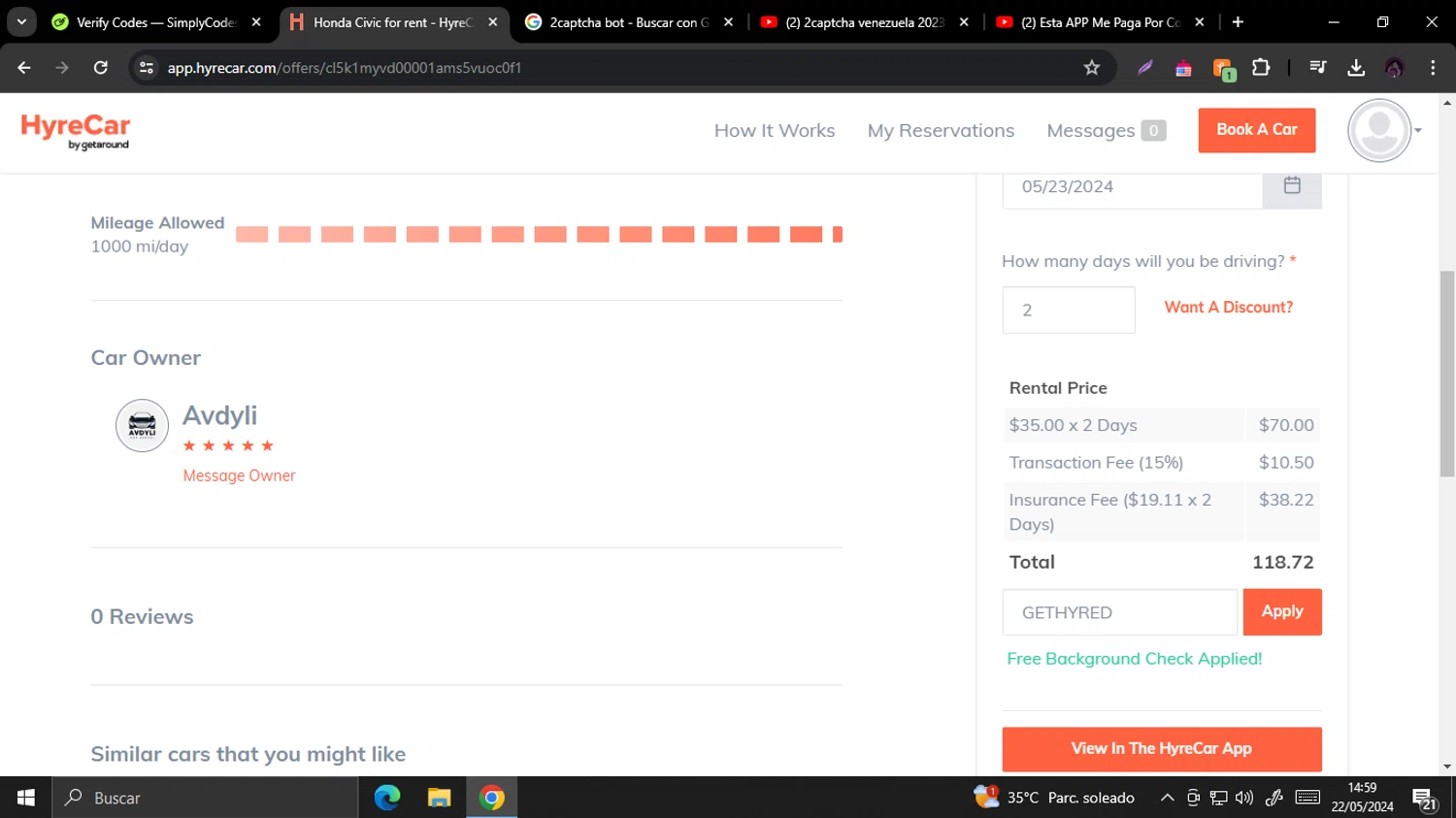Click the purple feather extension icon
This screenshot has height=818, width=1456.
point(1145,67)
